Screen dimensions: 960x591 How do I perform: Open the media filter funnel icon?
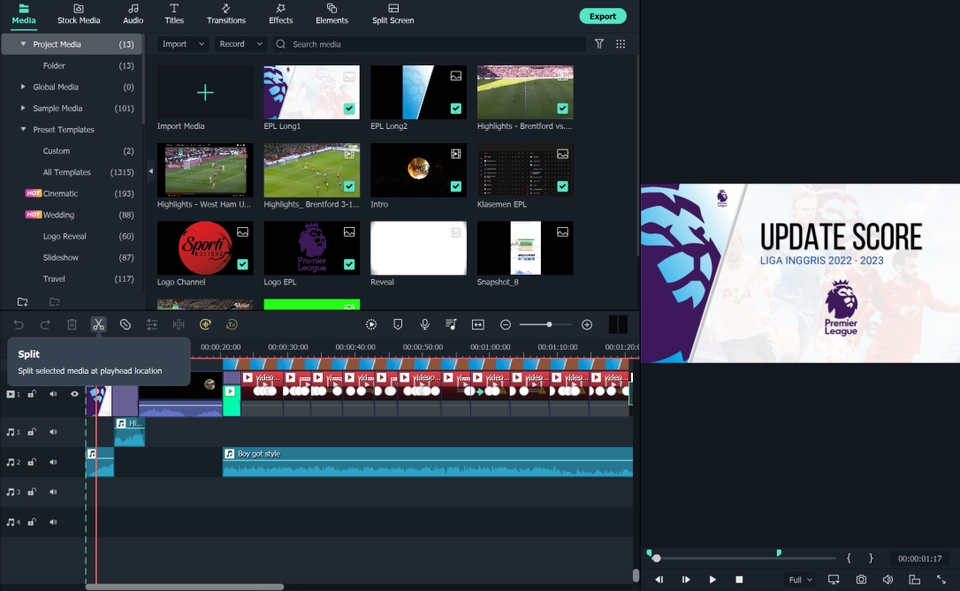pos(599,44)
